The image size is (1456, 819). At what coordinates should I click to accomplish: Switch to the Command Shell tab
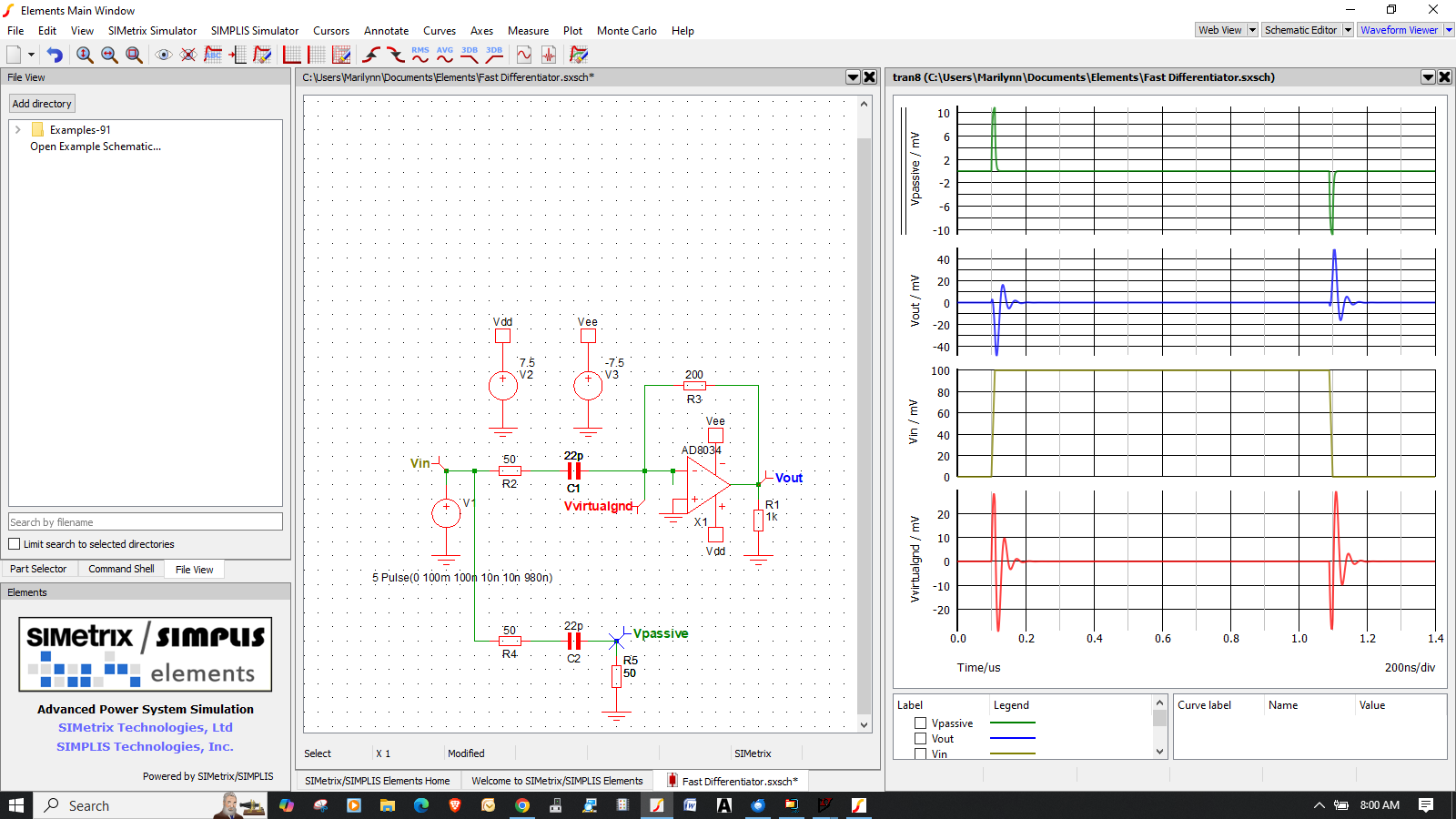pos(121,569)
